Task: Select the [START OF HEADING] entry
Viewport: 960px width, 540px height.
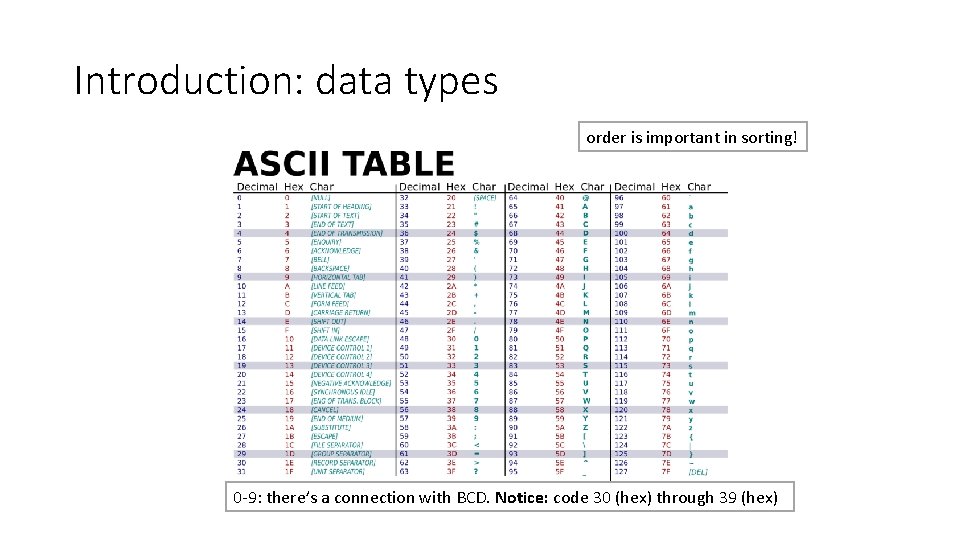Action: pos(340,207)
